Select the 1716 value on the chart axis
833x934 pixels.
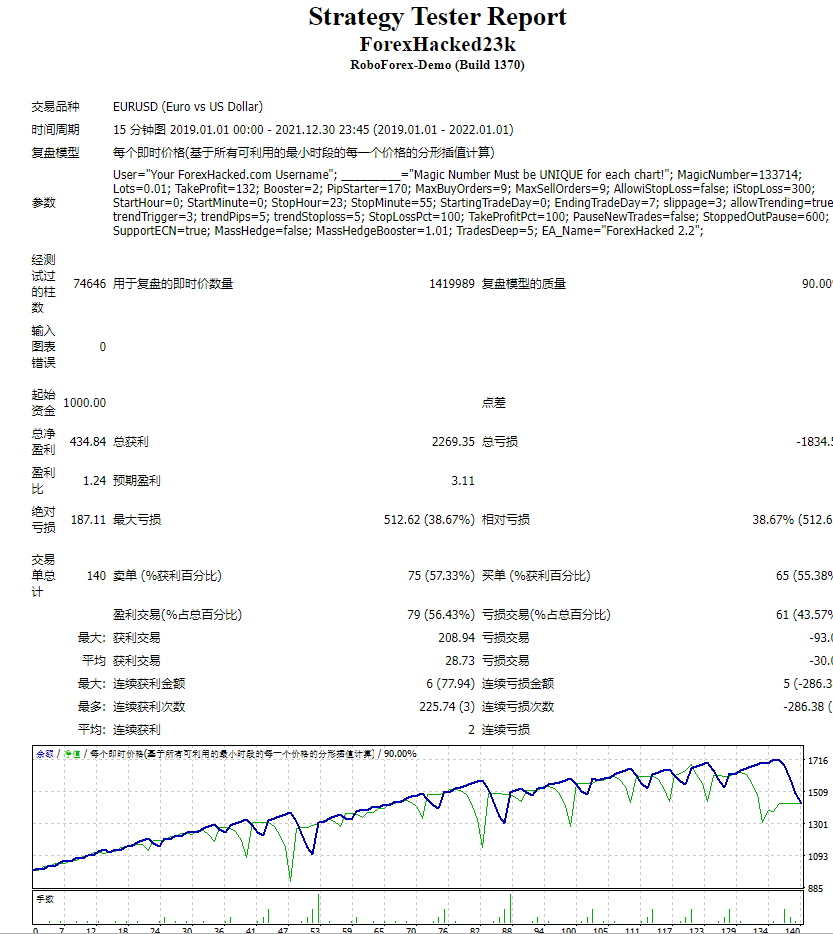[x=818, y=760]
